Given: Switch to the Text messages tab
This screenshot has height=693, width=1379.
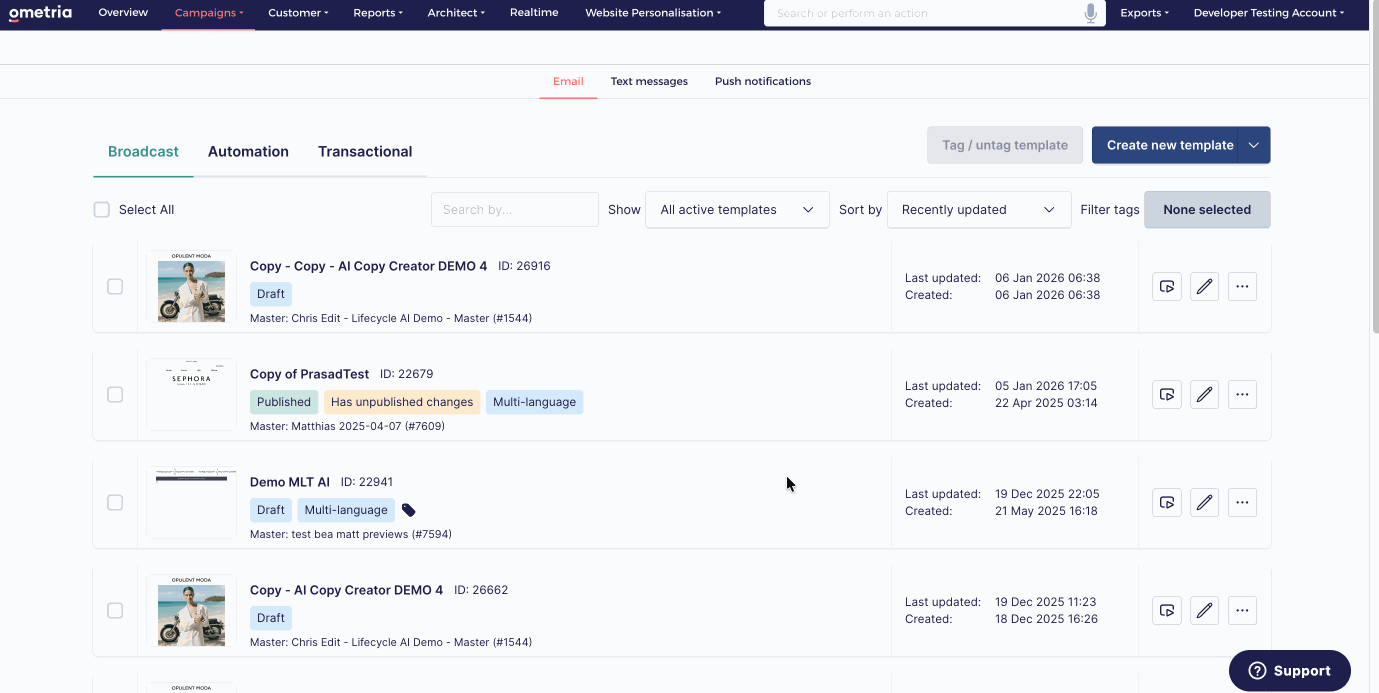Looking at the screenshot, I should [x=649, y=81].
